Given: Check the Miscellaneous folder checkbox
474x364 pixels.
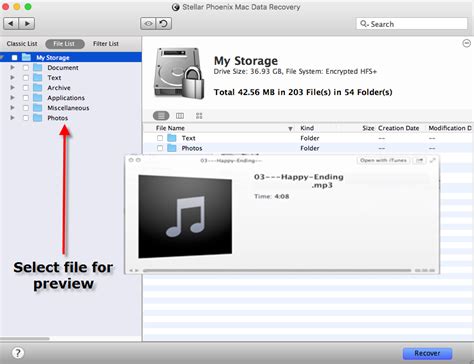Looking at the screenshot, I should coord(26,108).
